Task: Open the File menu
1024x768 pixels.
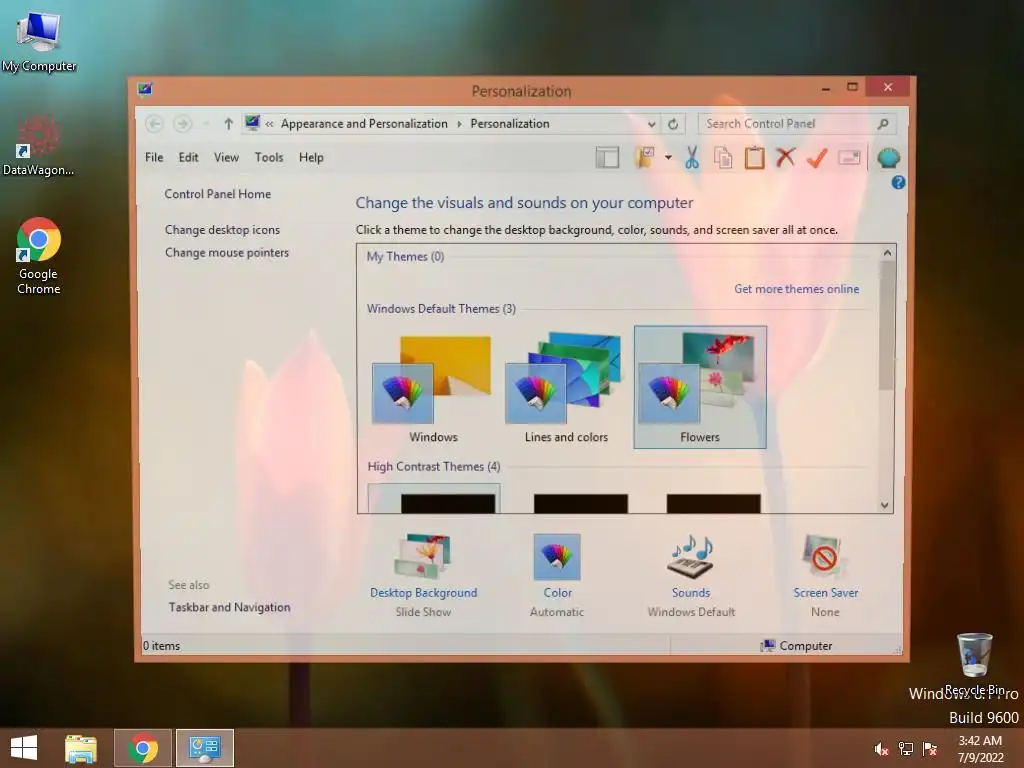Action: click(x=154, y=157)
